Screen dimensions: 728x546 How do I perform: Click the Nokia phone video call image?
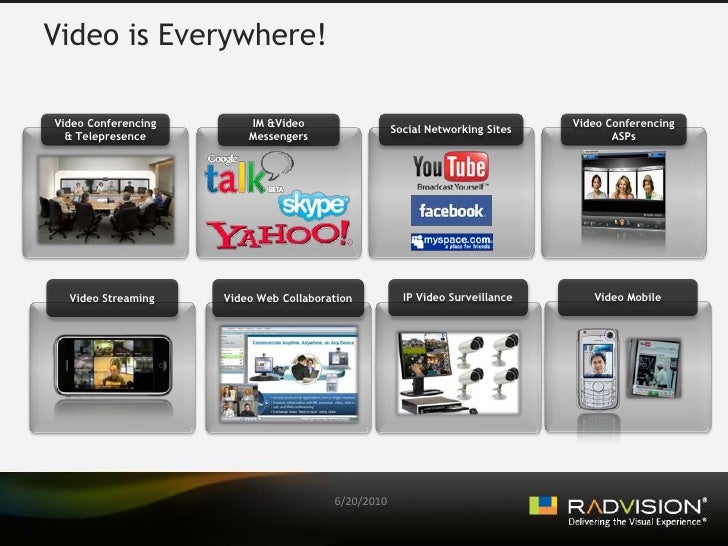pyautogui.click(x=598, y=370)
